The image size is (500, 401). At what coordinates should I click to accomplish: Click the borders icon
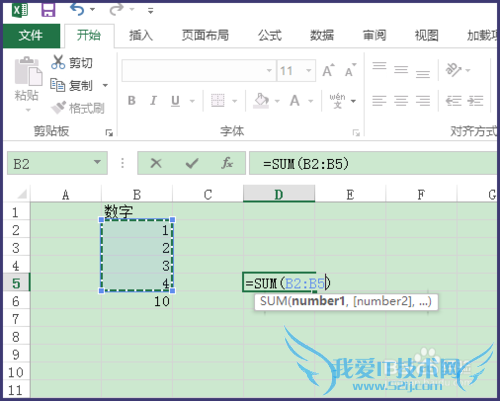click(x=218, y=100)
